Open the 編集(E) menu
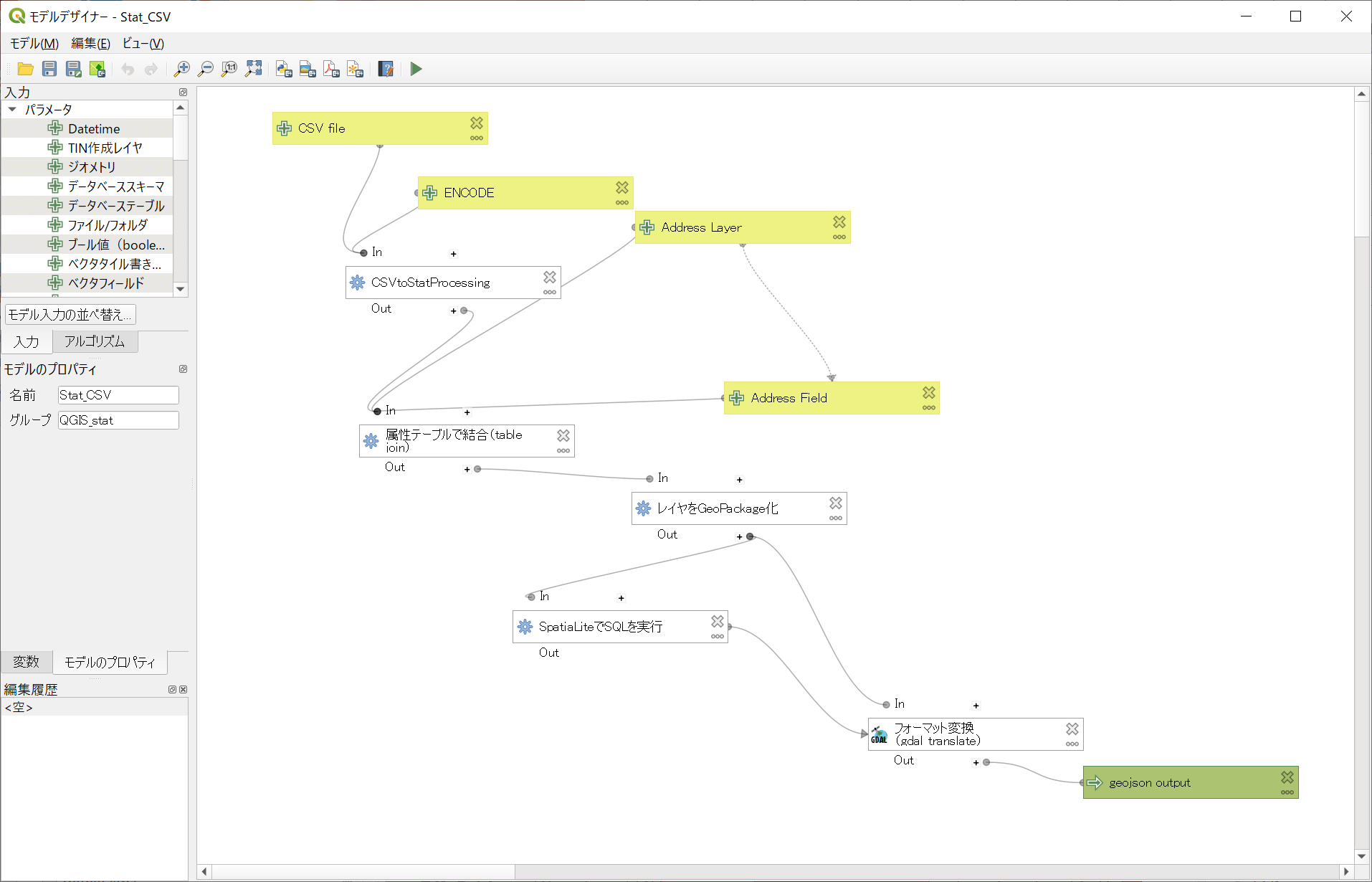Viewport: 1372px width, 882px height. (90, 44)
